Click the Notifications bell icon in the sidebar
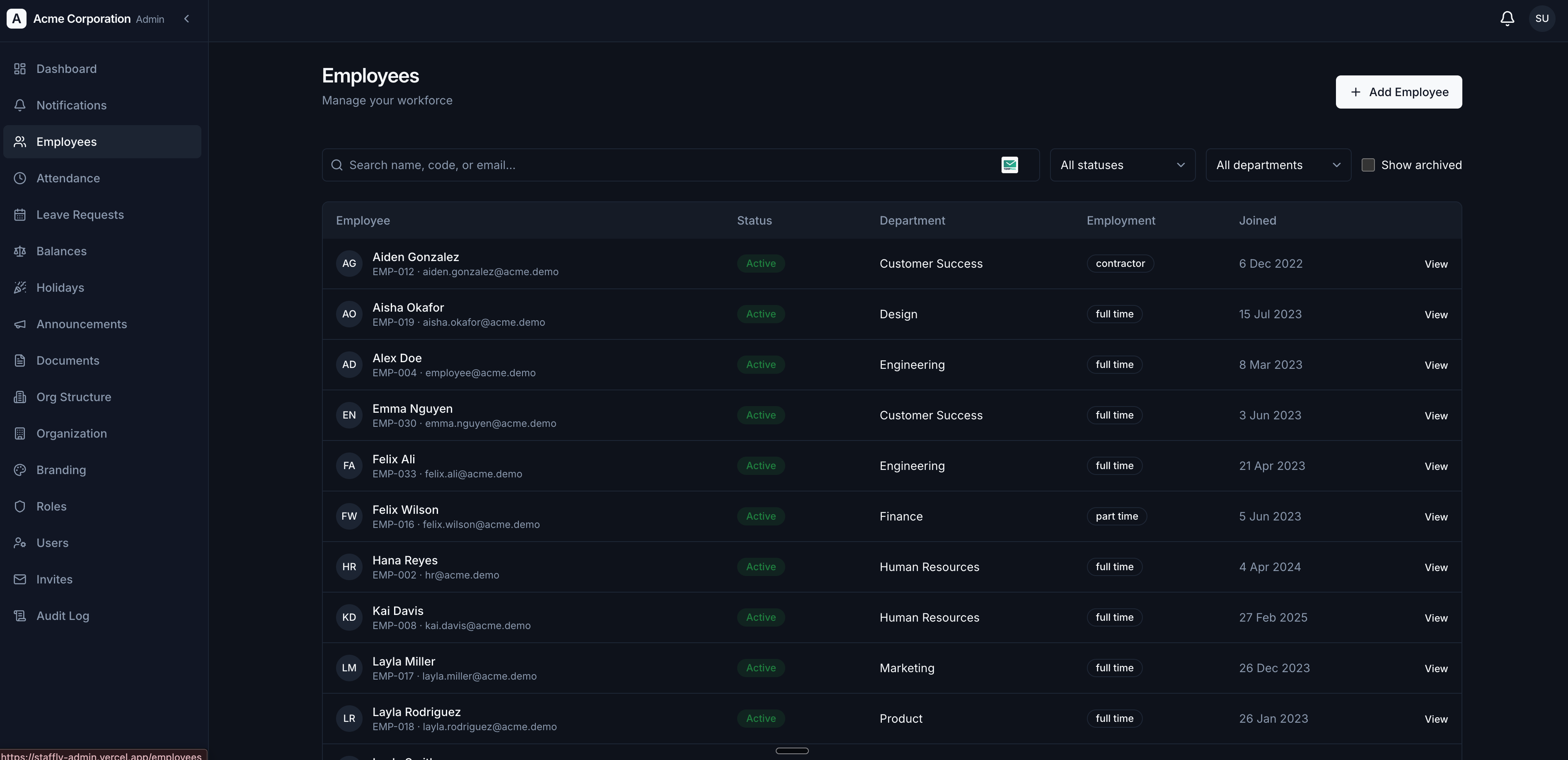The image size is (1568, 760). [x=20, y=105]
